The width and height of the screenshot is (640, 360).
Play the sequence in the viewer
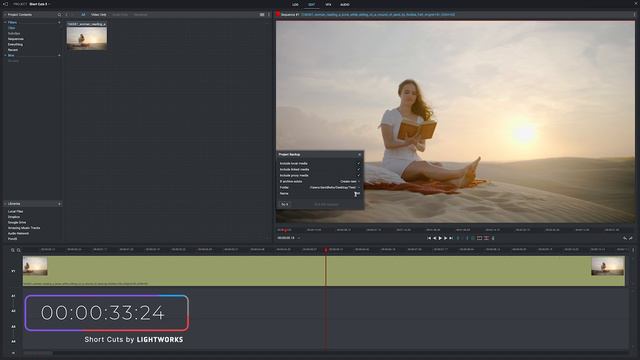440,238
